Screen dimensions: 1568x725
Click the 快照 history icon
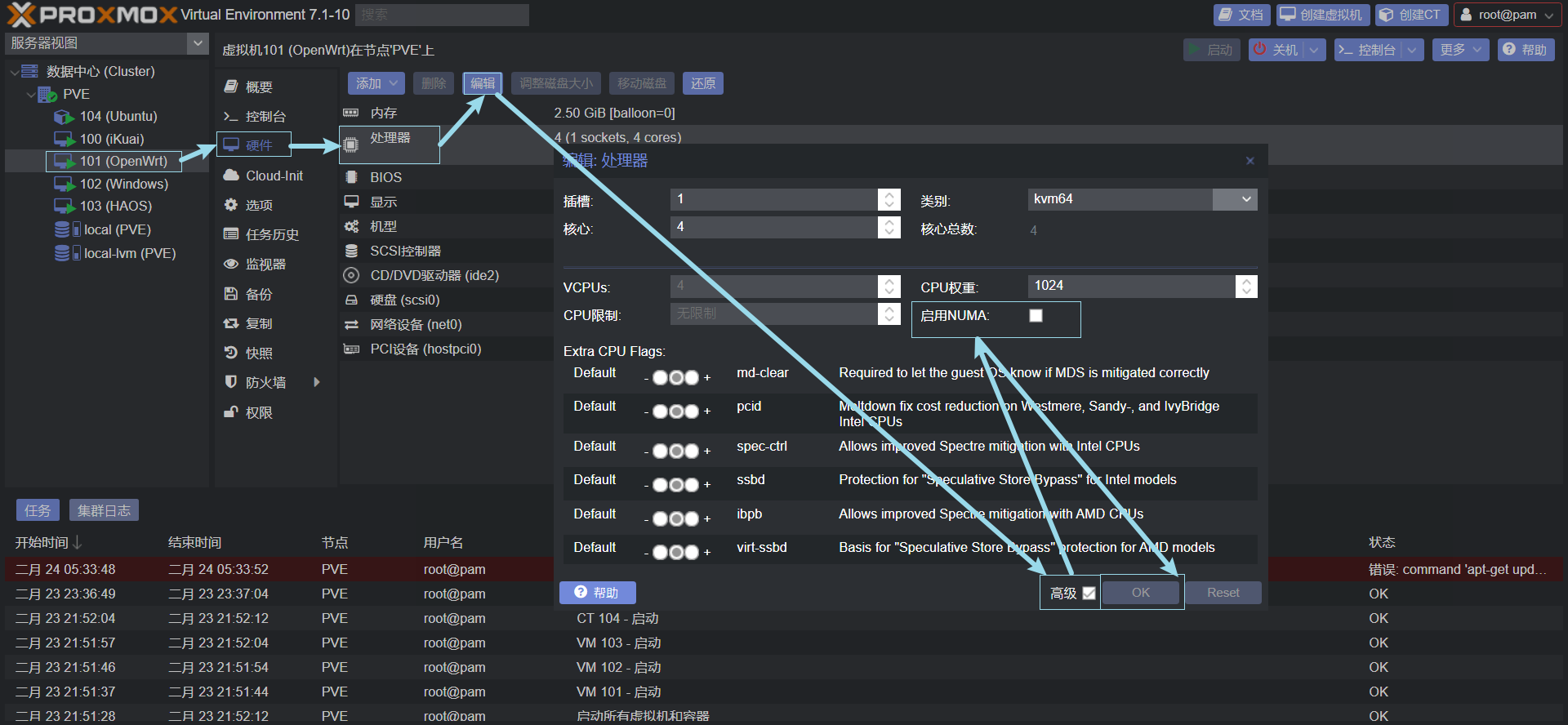(x=231, y=353)
